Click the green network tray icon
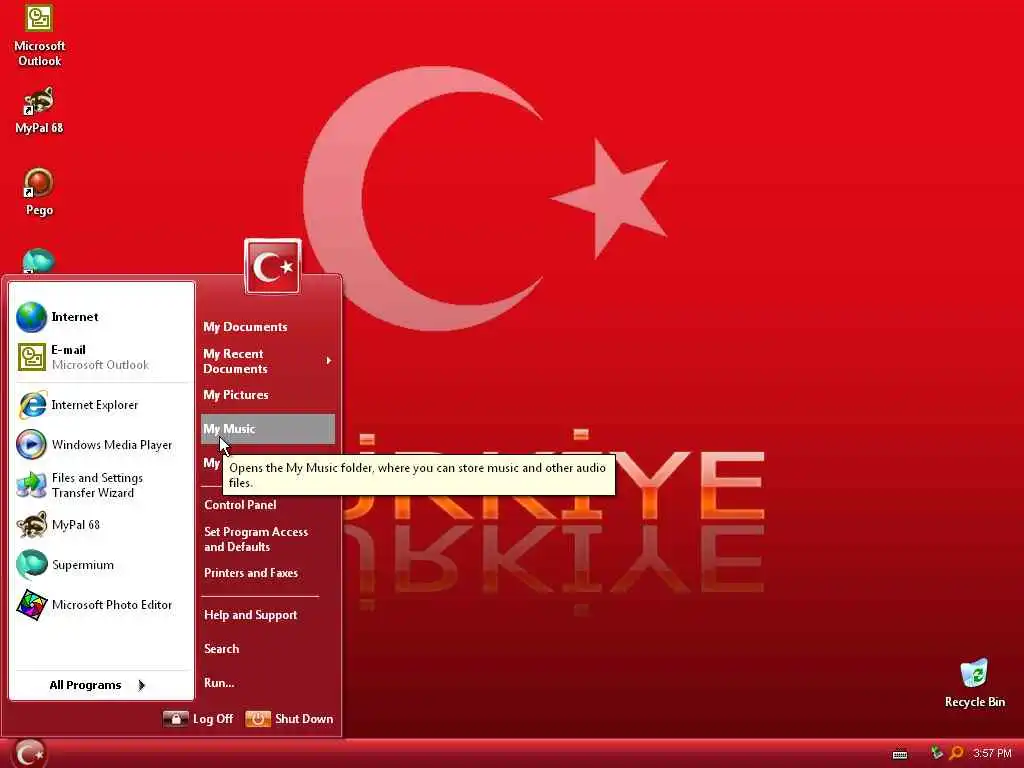 pos(936,753)
